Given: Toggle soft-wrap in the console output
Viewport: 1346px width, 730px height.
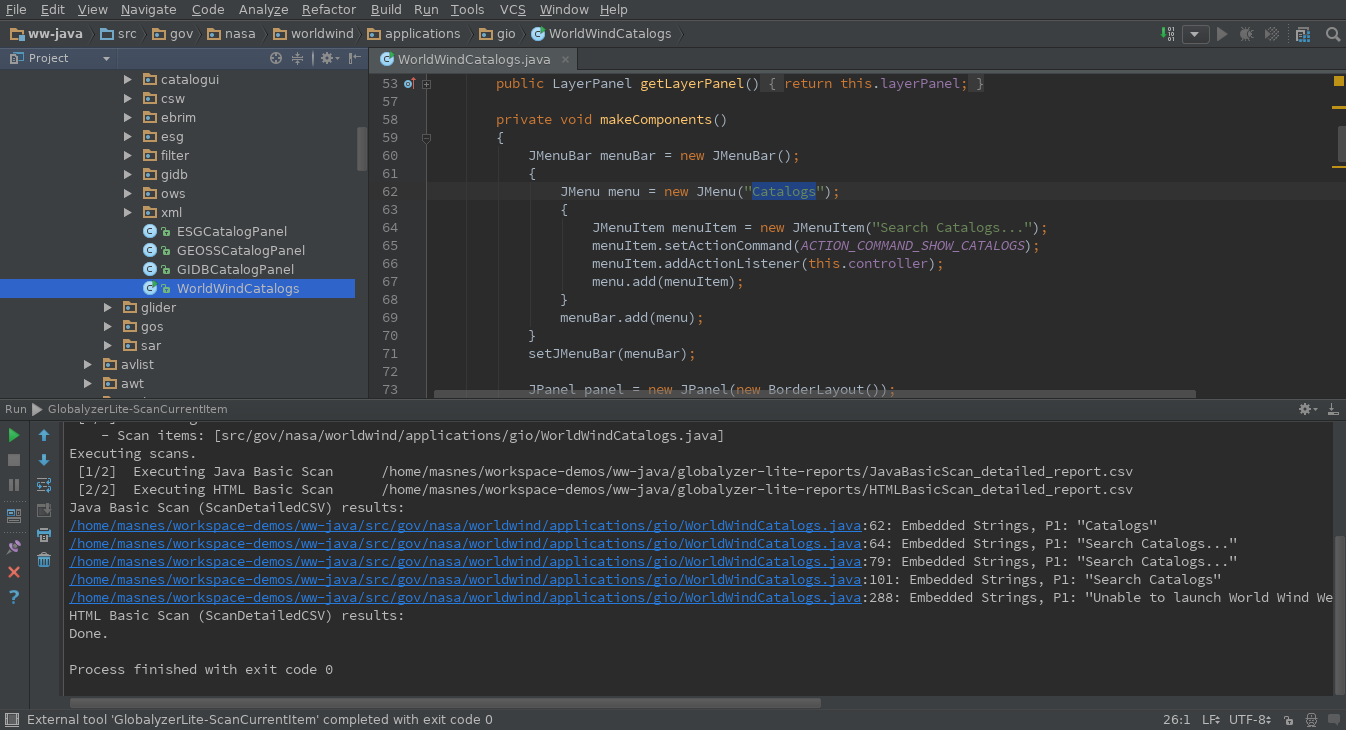Looking at the screenshot, I should click(44, 485).
